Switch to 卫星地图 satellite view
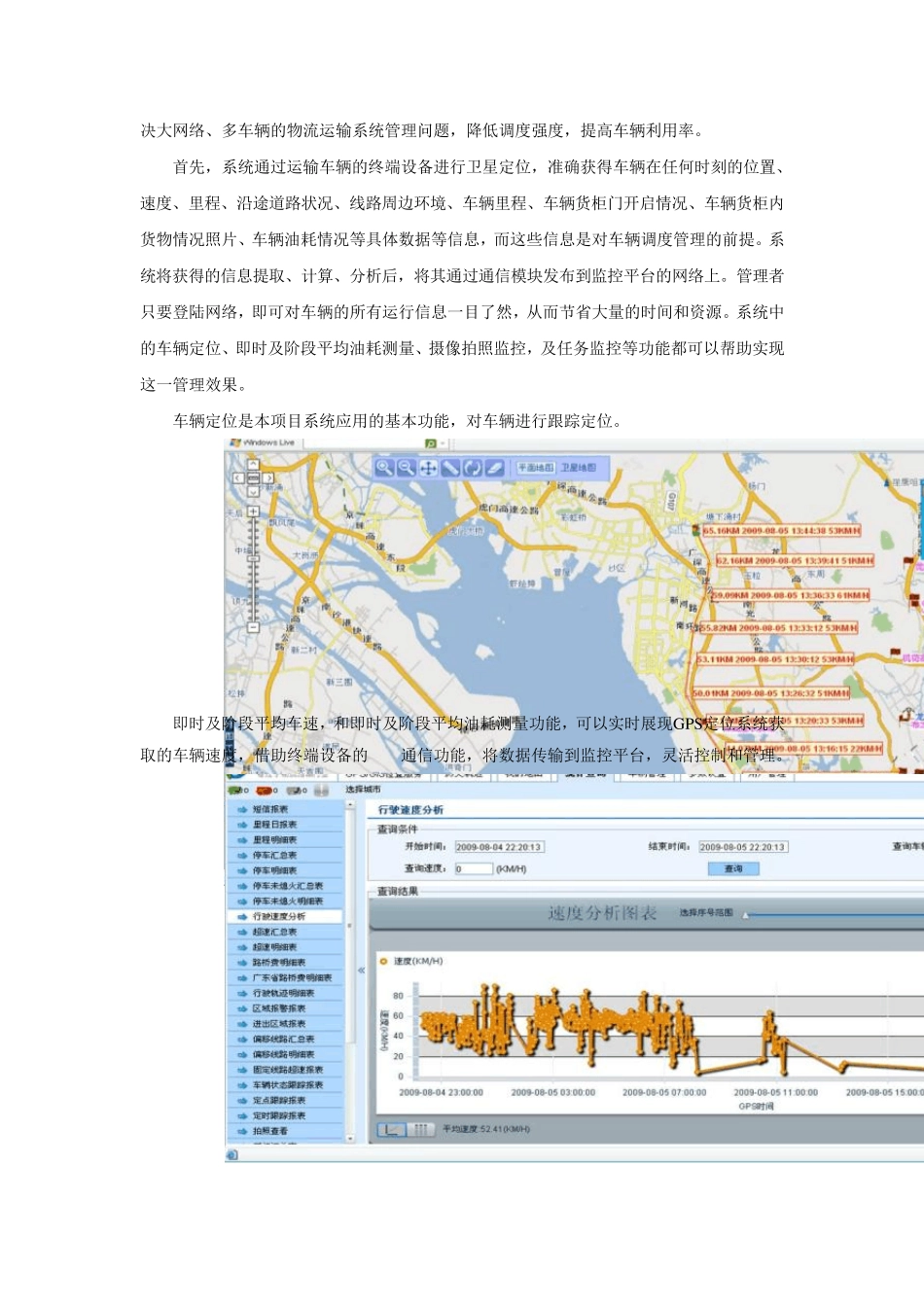Screen dimensions: 924x1307 tap(578, 468)
